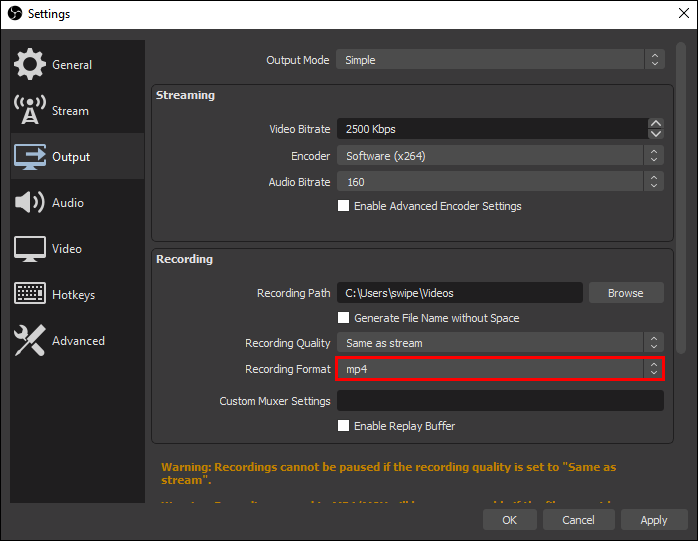This screenshot has height=541, width=698.
Task: Open the Video monitor icon
Action: pyautogui.click(x=30, y=249)
